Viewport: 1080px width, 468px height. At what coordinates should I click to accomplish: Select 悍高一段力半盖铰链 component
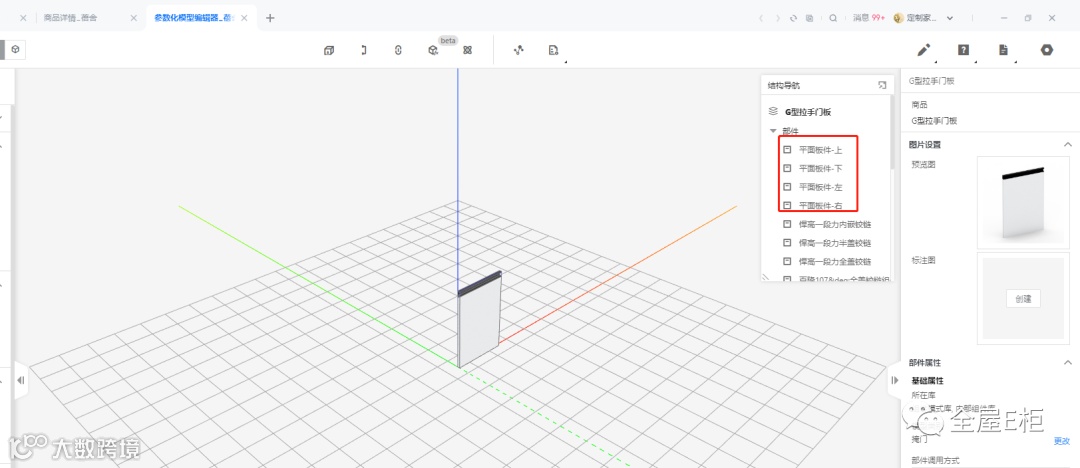835,243
